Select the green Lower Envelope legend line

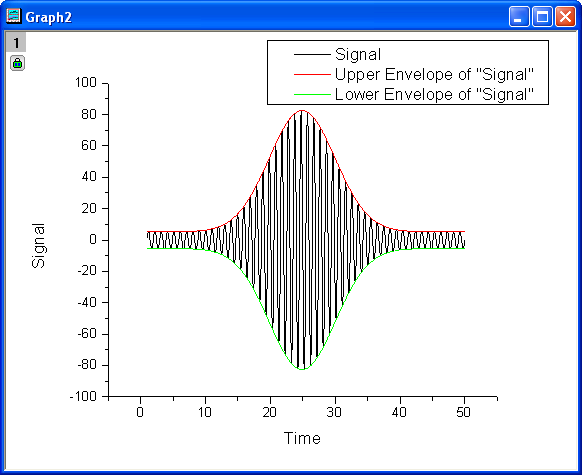point(312,95)
